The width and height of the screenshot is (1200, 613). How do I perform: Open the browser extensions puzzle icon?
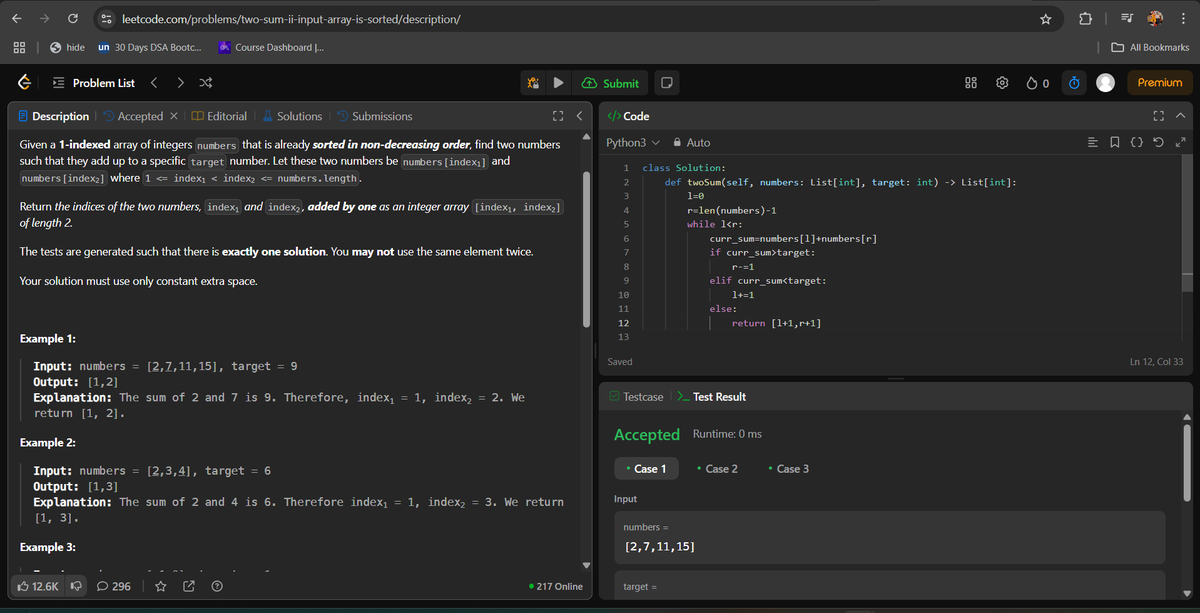1087,19
